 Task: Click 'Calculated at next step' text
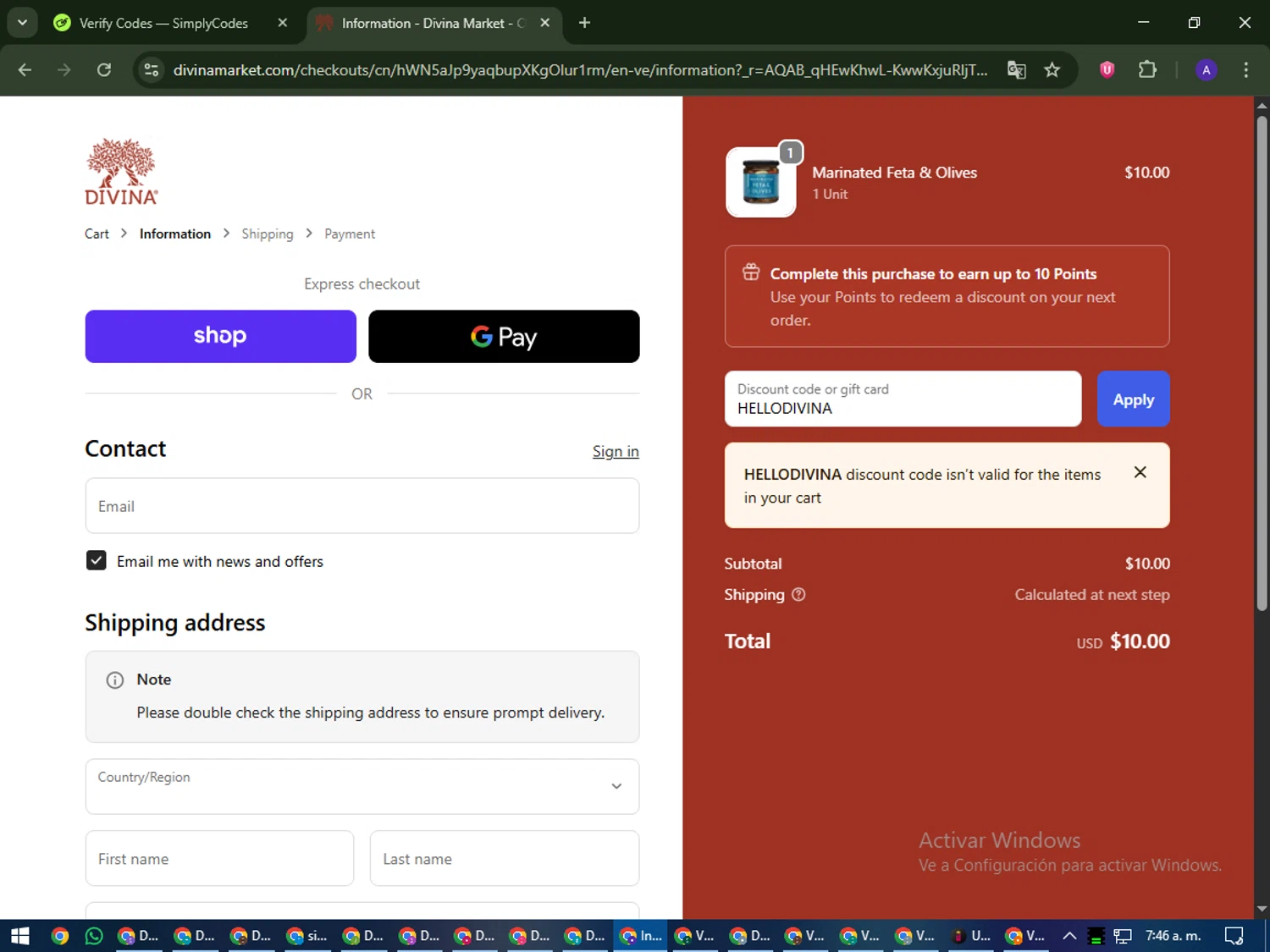(1092, 595)
